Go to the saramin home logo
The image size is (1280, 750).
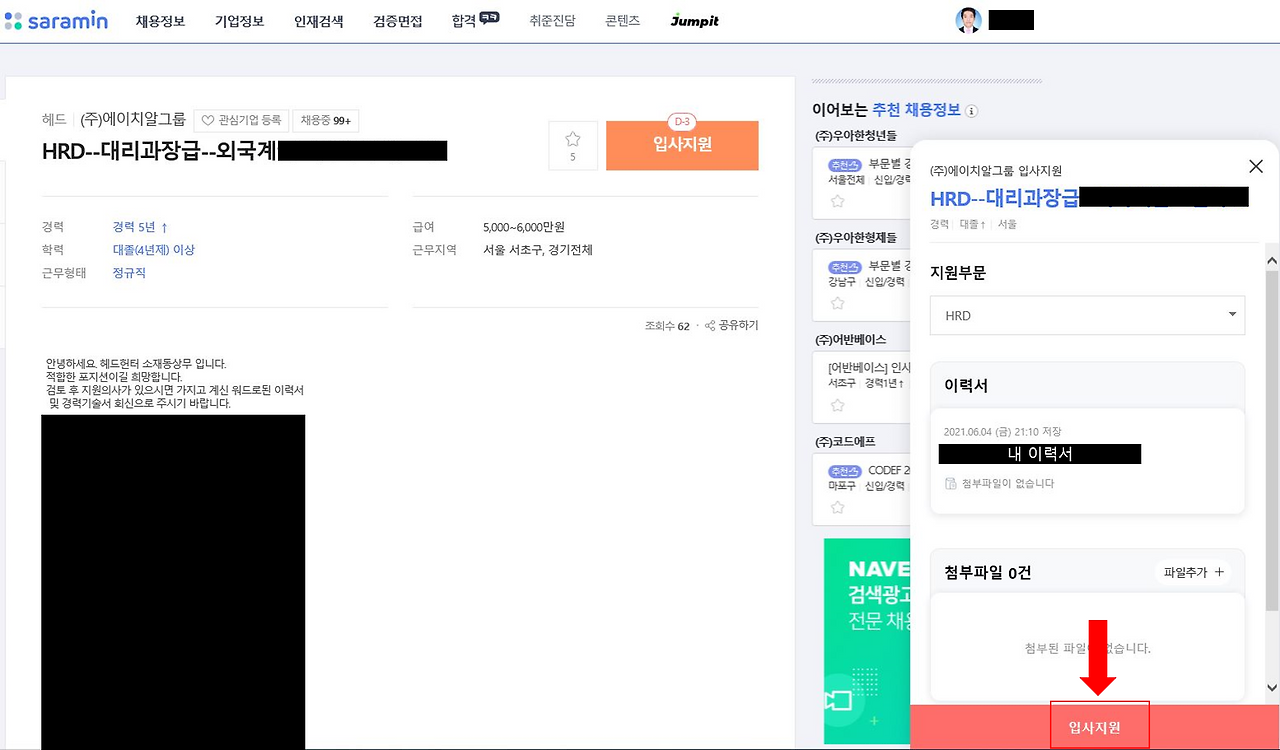click(56, 20)
